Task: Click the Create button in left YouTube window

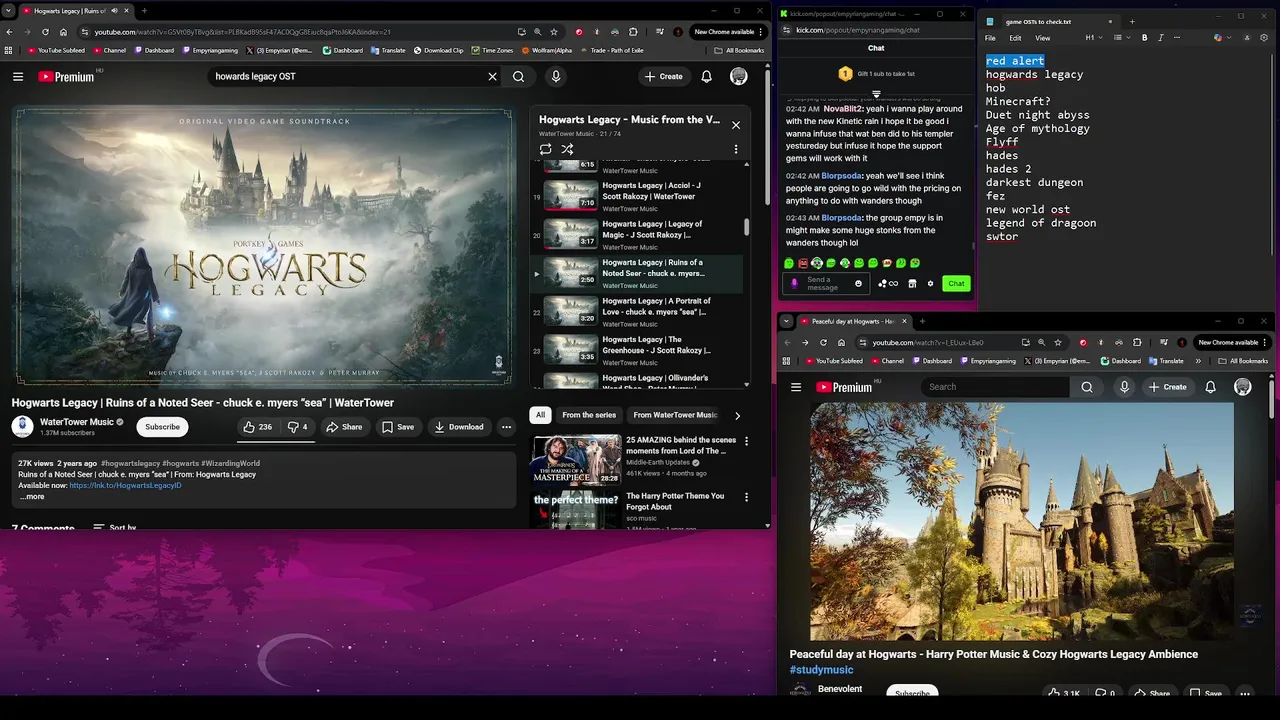Action: 663,76
